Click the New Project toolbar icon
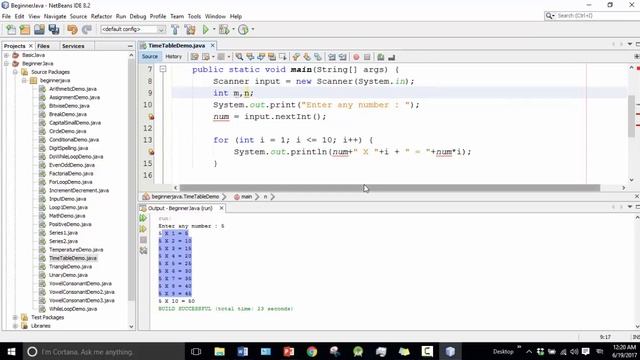This screenshot has width=640, height=360. [25, 29]
